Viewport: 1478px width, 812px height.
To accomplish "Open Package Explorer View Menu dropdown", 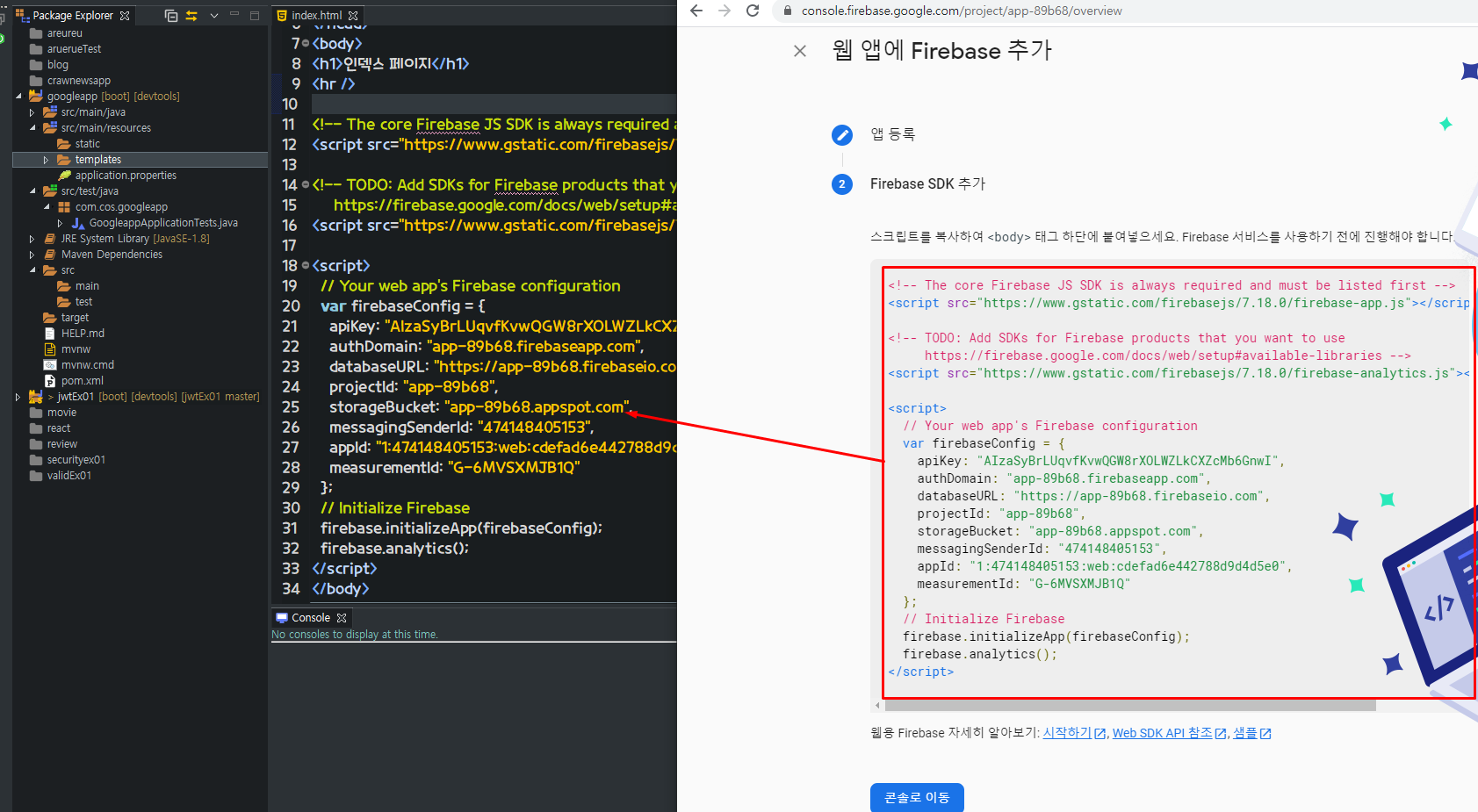I will 213,16.
